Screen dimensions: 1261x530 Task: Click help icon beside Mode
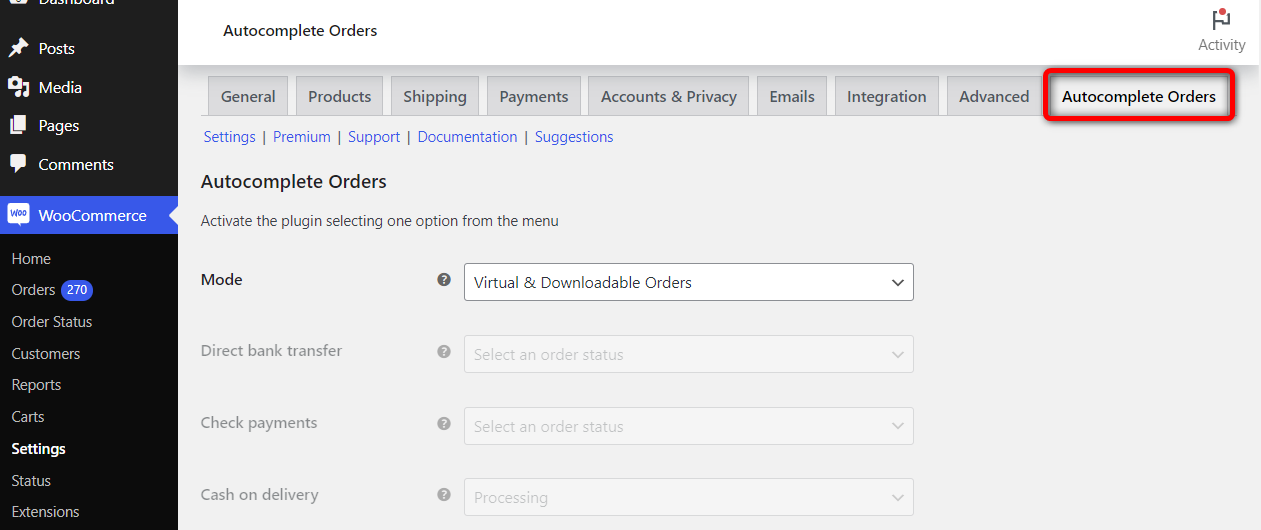[444, 280]
